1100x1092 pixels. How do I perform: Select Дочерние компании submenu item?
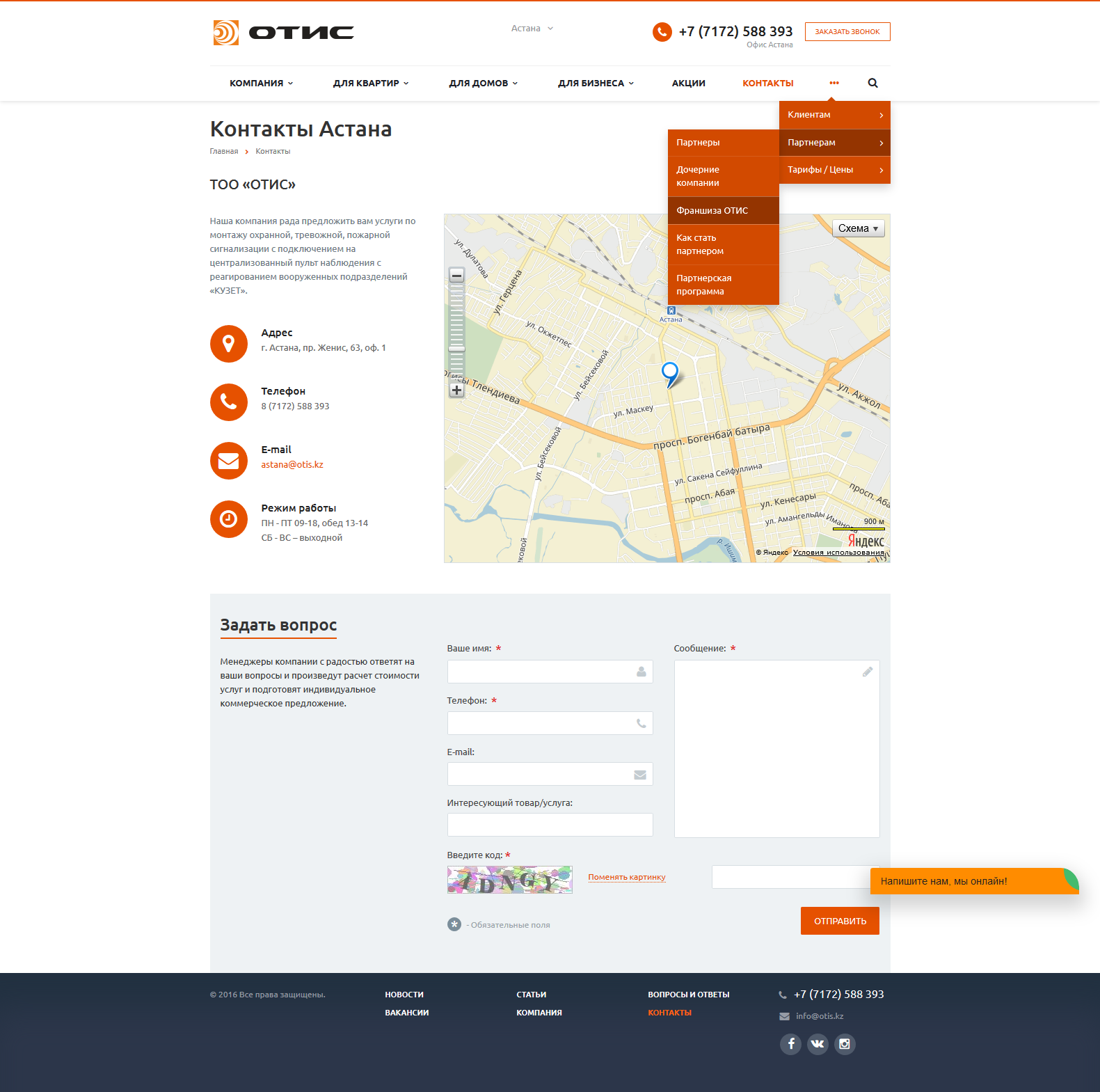tap(724, 176)
